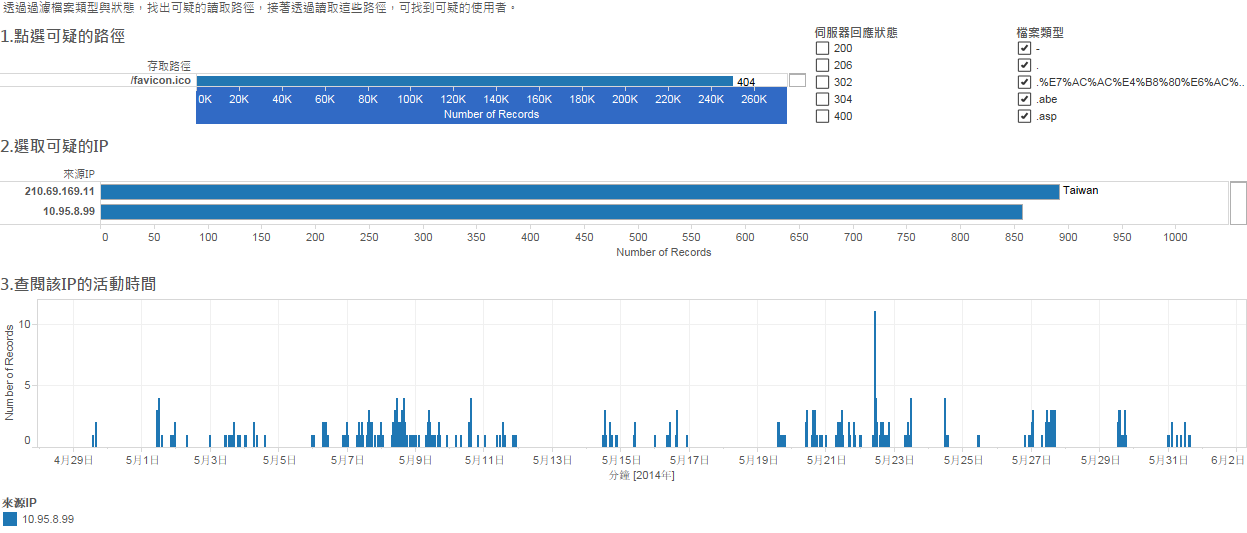Uncheck the '-' file type
Image resolution: width=1247 pixels, height=533 pixels.
pyautogui.click(x=1024, y=48)
